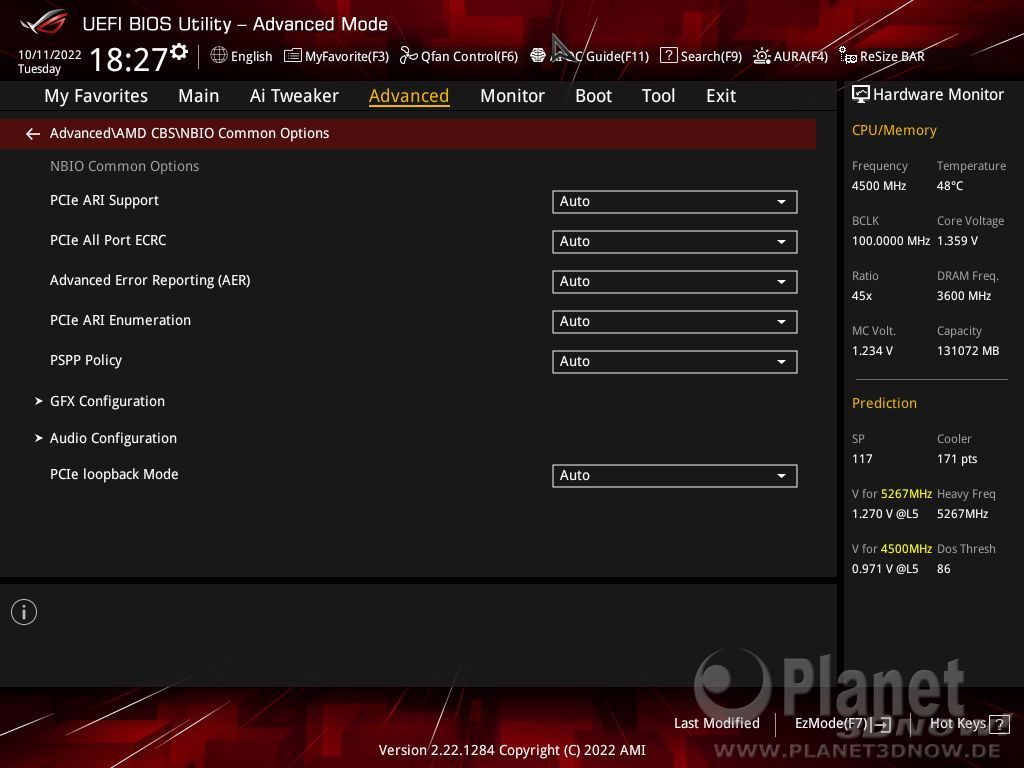Click the Cooler score 171 pts
The width and height of the screenshot is (1024, 768).
pos(957,459)
